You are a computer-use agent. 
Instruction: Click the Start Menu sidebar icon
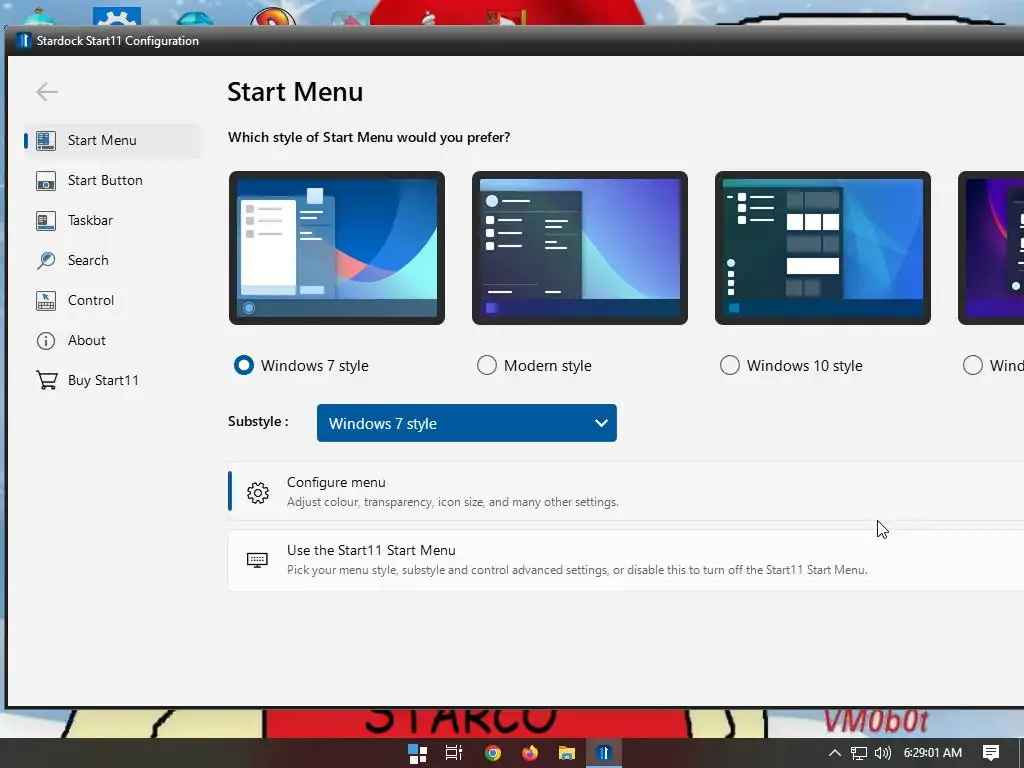[46, 140]
